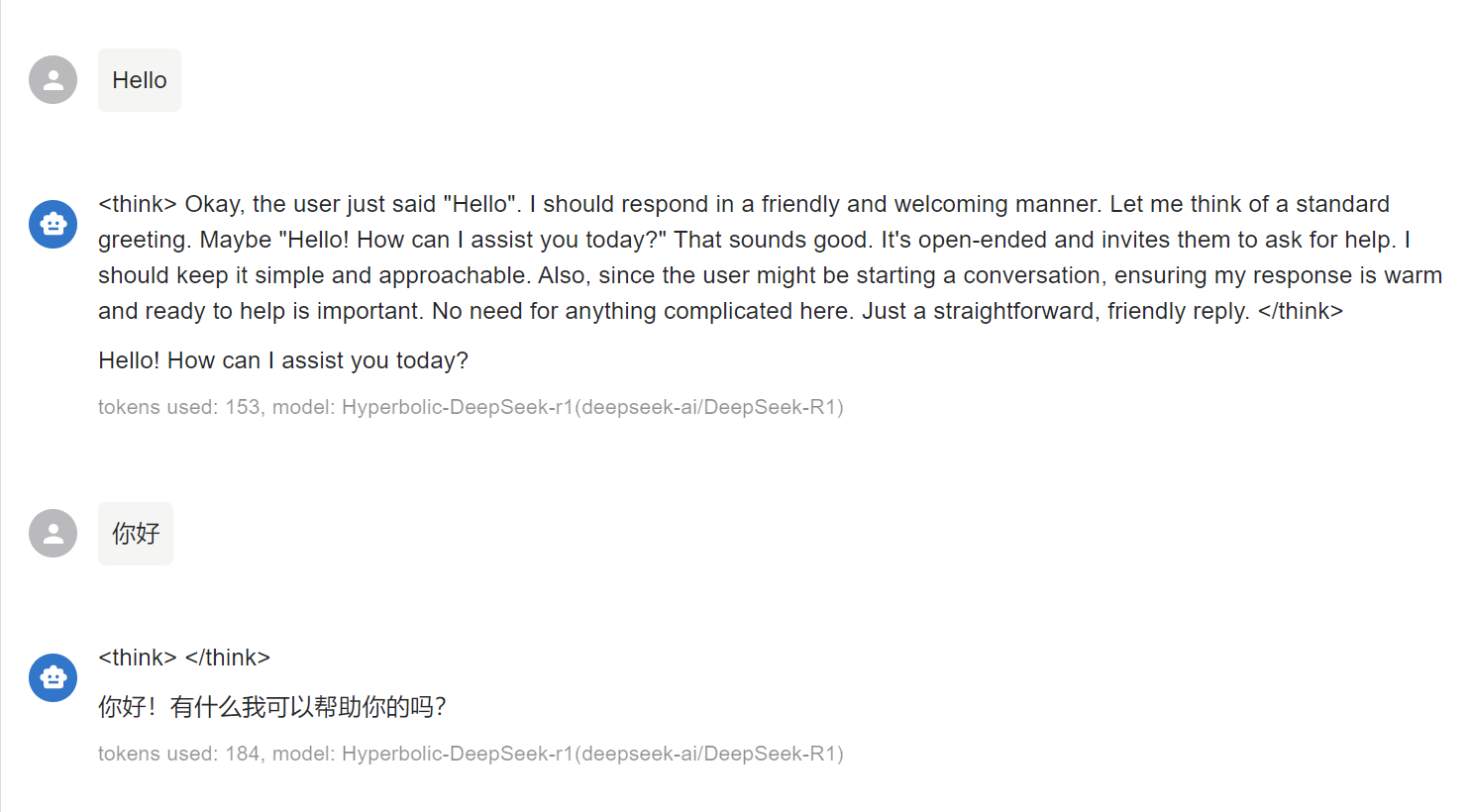Click the Chinese reply 你好！有什么我可以帮助你的吗？

(x=272, y=707)
